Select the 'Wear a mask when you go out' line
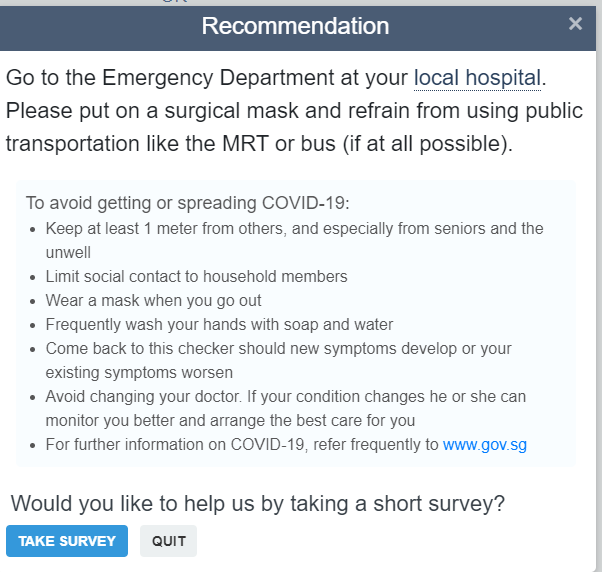Image resolution: width=602 pixels, height=572 pixels. pyautogui.click(x=154, y=301)
